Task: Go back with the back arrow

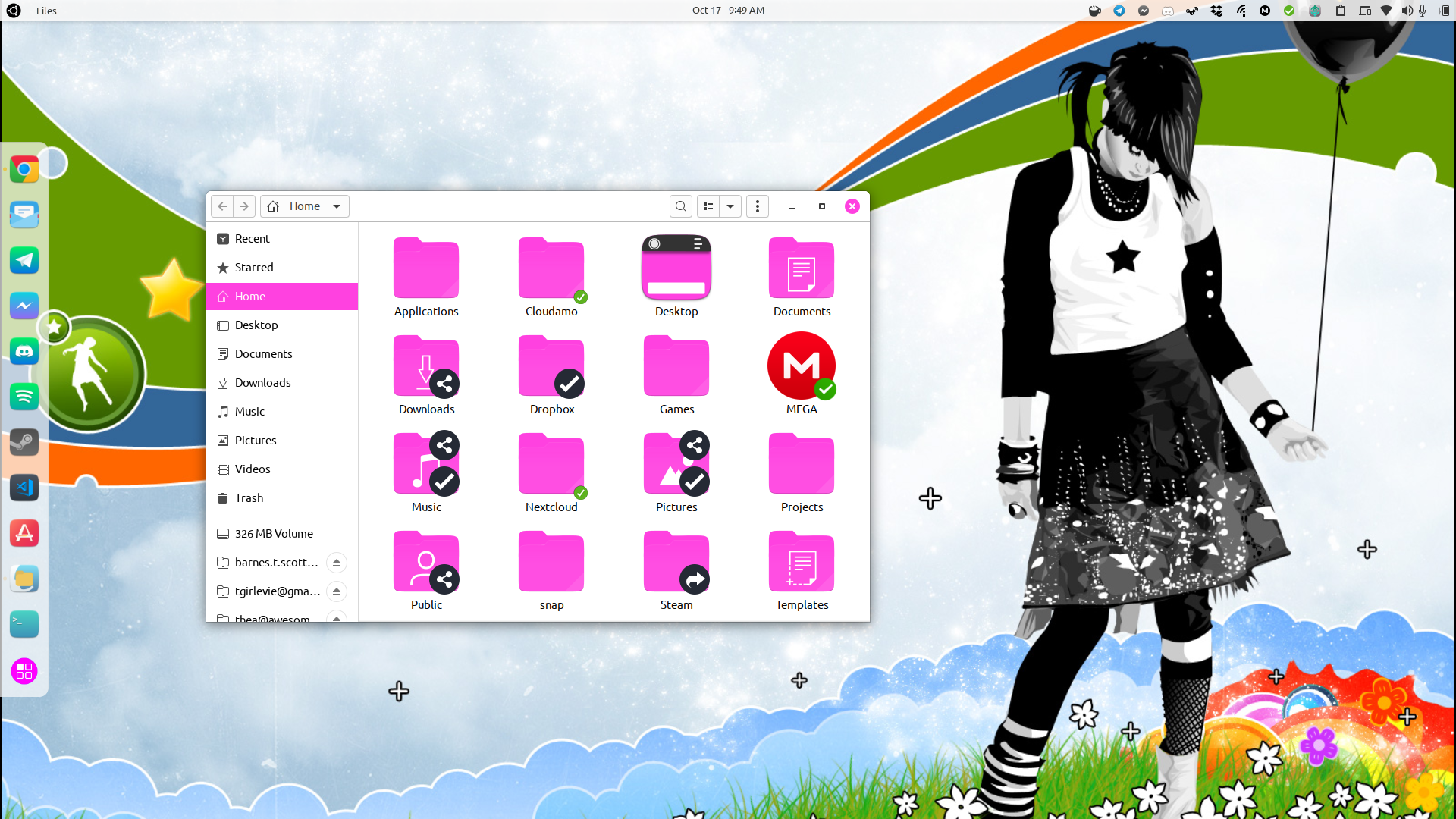Action: pyautogui.click(x=222, y=206)
